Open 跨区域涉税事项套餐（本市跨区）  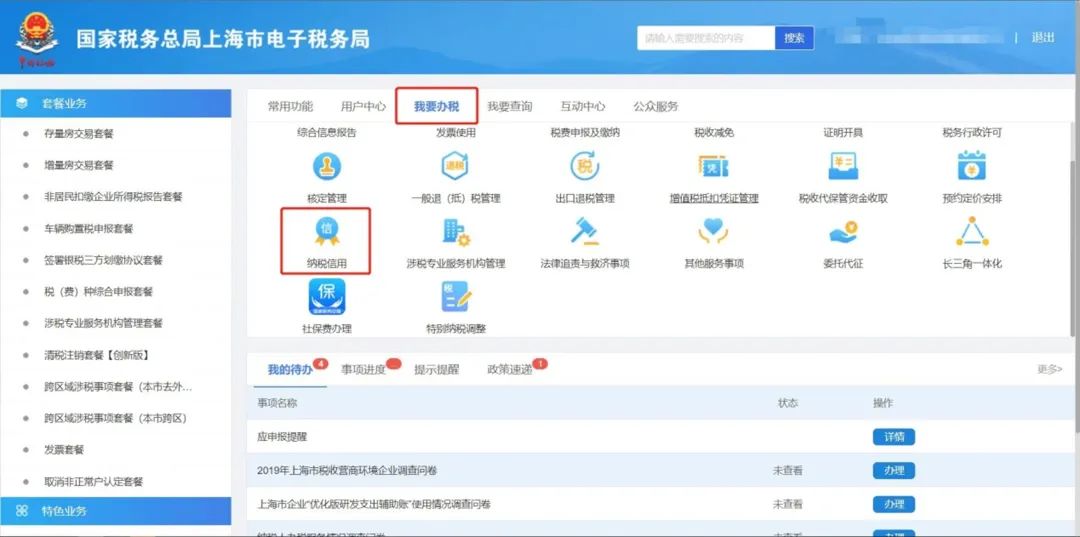[115, 418]
